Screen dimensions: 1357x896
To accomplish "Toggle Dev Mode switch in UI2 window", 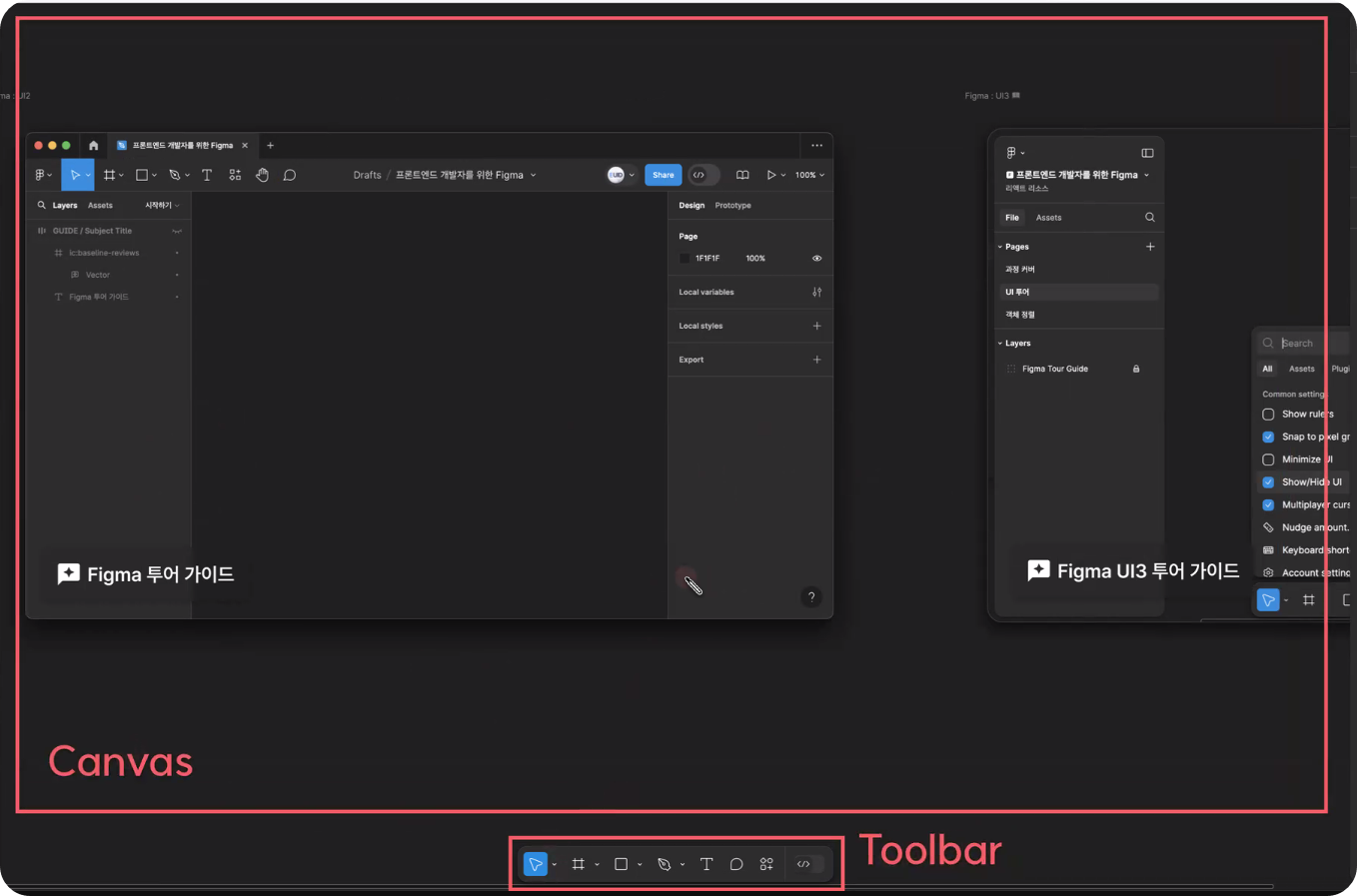I will coord(703,175).
